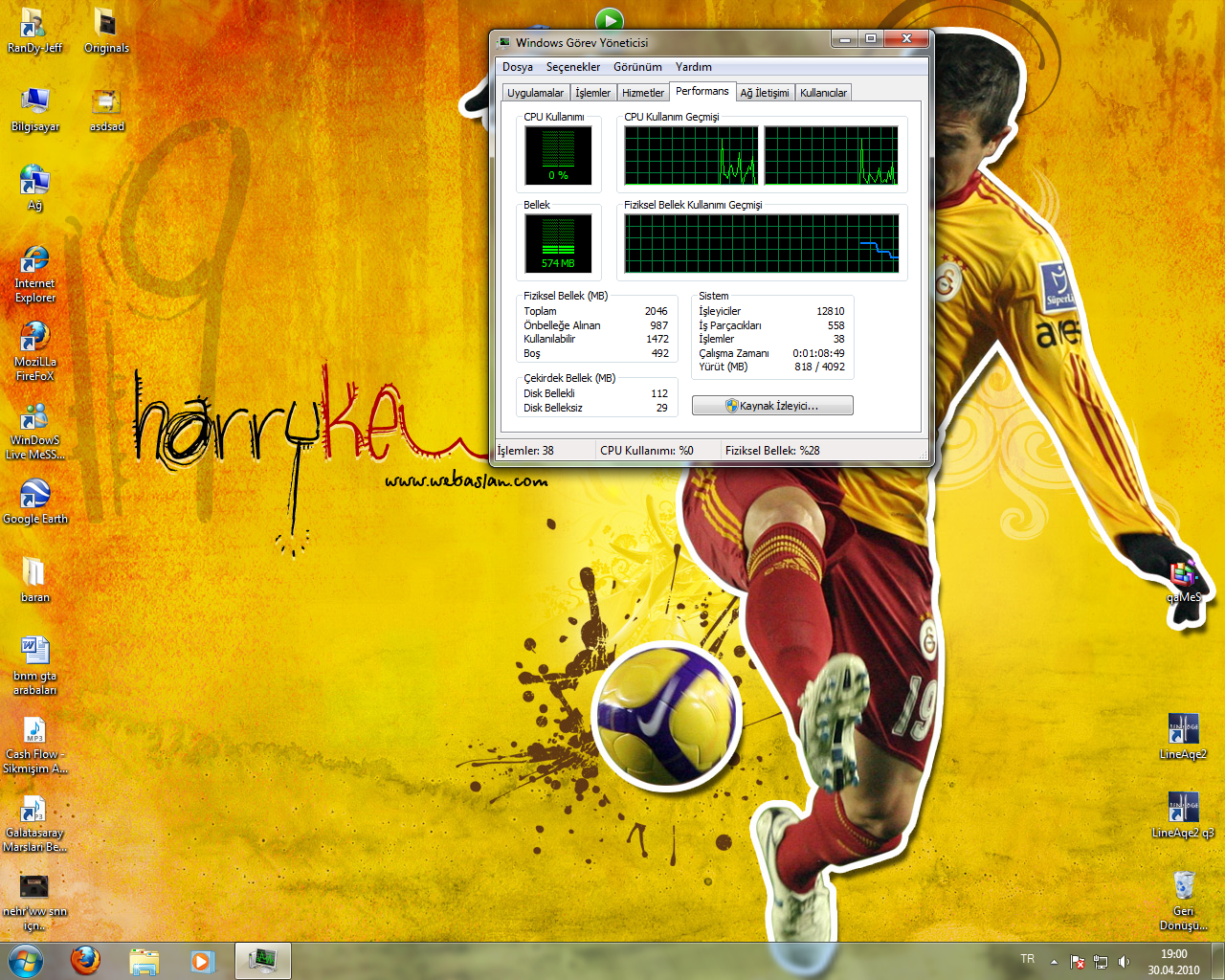The width and height of the screenshot is (1225, 980).
Task: Click the Yürüt (MB) 818 / 4092 row
Action: click(x=771, y=367)
